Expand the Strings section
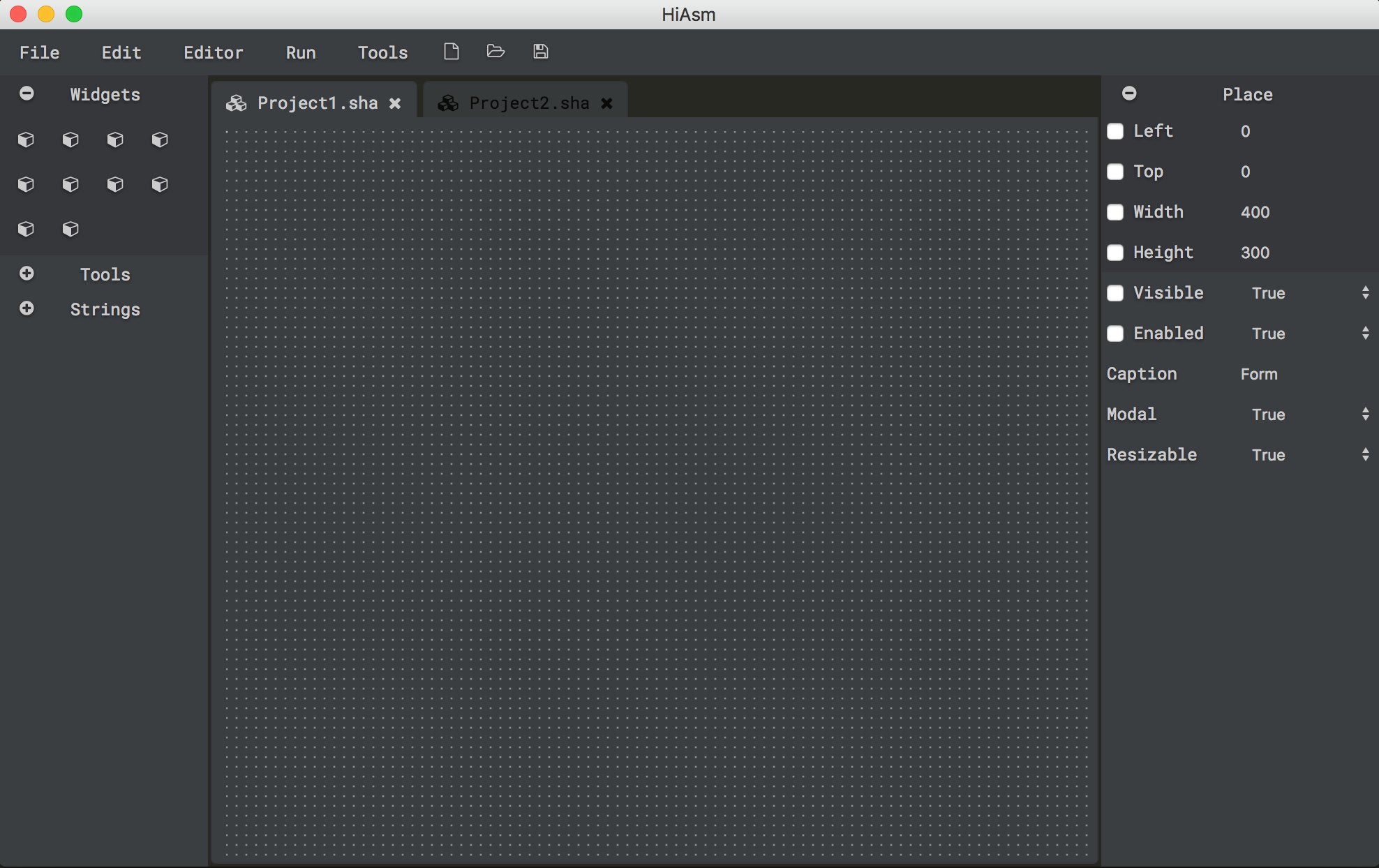Image resolution: width=1379 pixels, height=868 pixels. pyautogui.click(x=27, y=308)
